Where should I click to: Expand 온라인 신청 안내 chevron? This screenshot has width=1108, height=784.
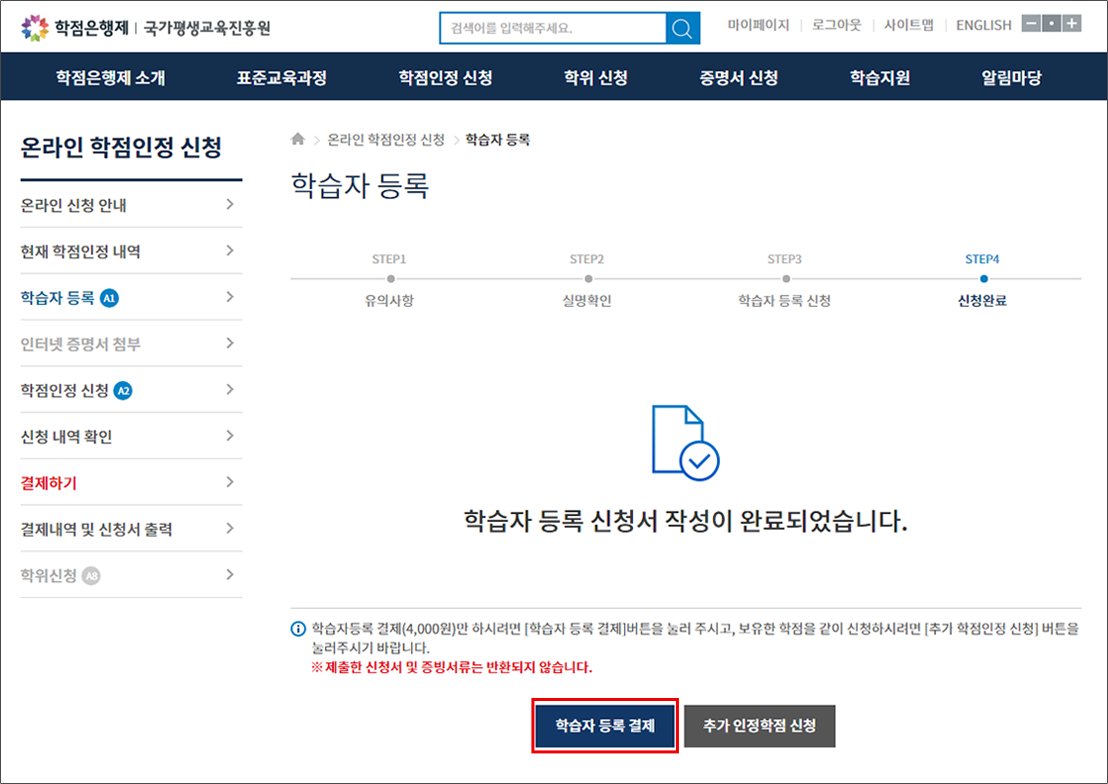tap(229, 205)
